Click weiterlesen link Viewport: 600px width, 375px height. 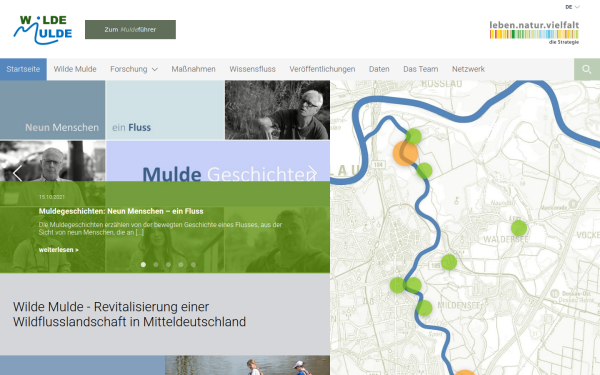[x=59, y=250]
